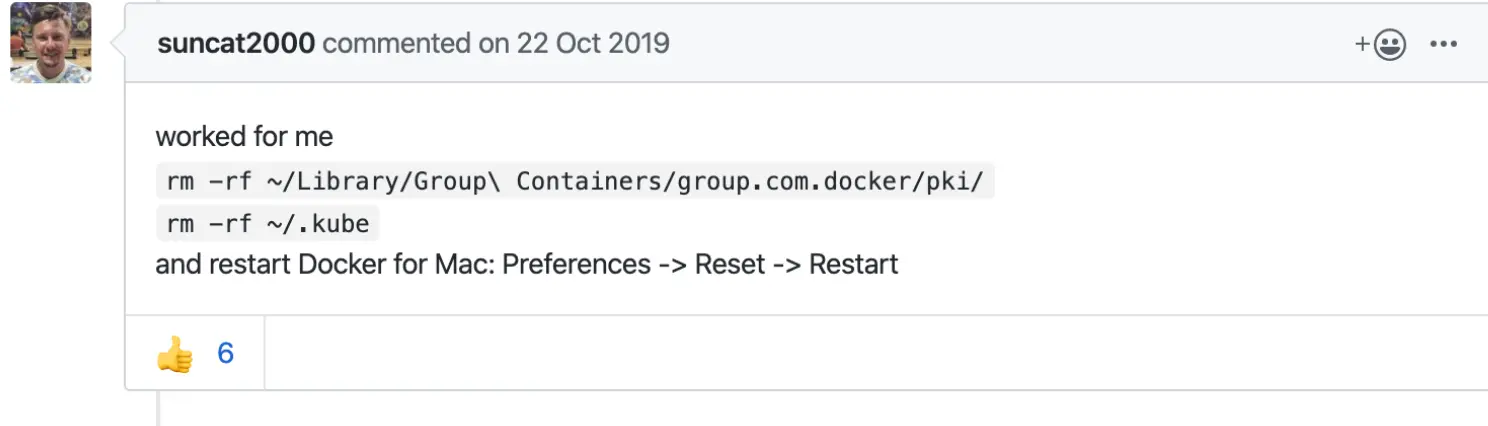The image size is (1488, 426).
Task: Click the thumbs up reaction emoji
Action: point(174,354)
